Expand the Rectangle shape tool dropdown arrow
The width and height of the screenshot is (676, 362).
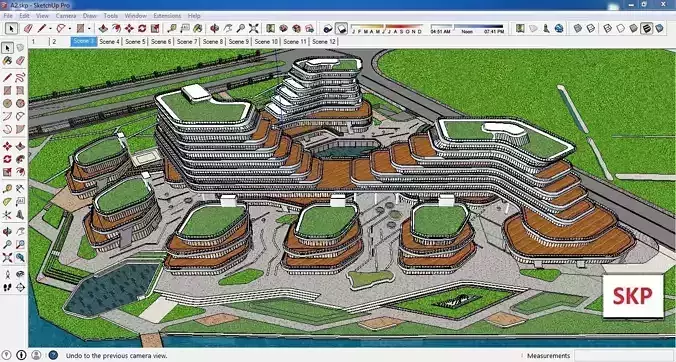89,29
